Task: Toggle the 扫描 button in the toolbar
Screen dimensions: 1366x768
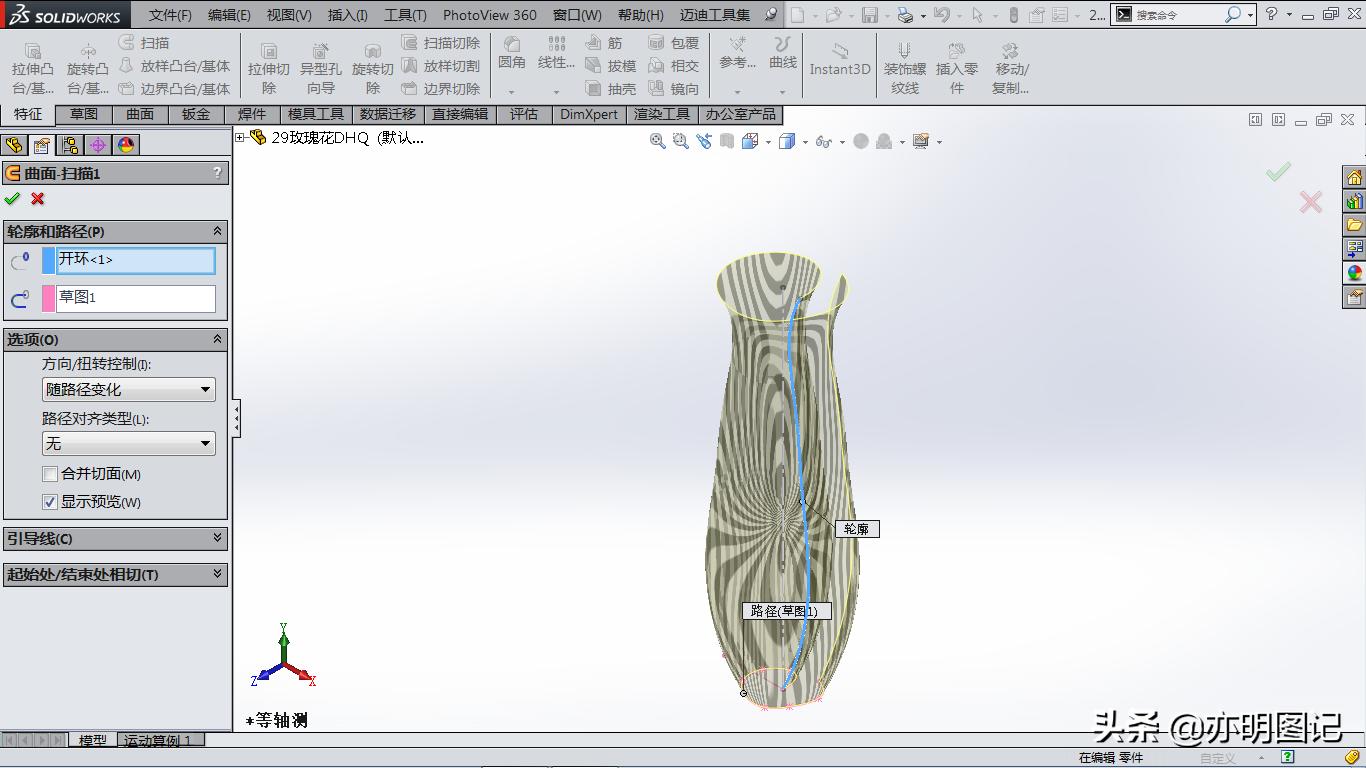Action: [151, 42]
